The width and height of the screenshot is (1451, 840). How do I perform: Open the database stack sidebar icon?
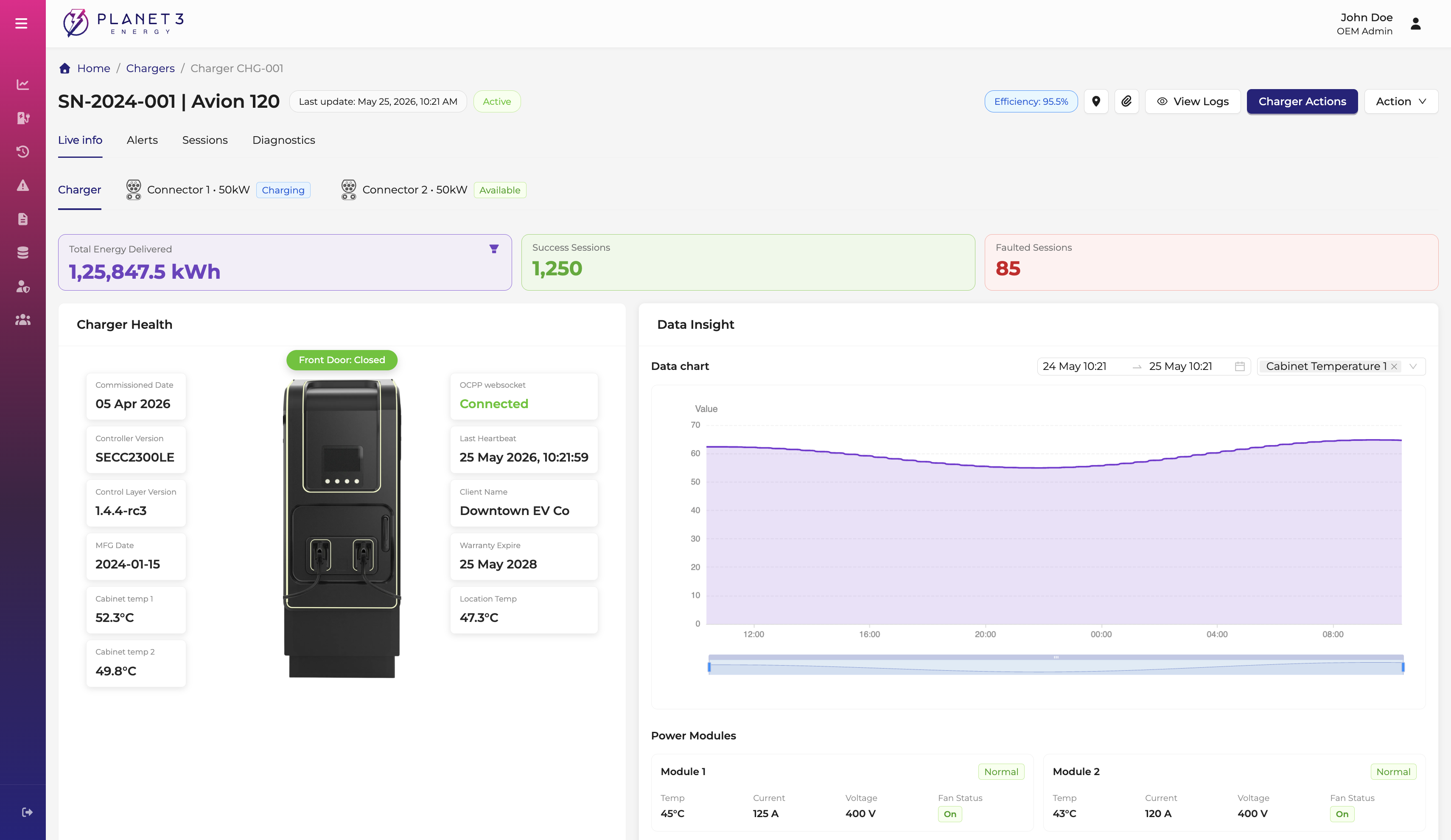point(22,252)
